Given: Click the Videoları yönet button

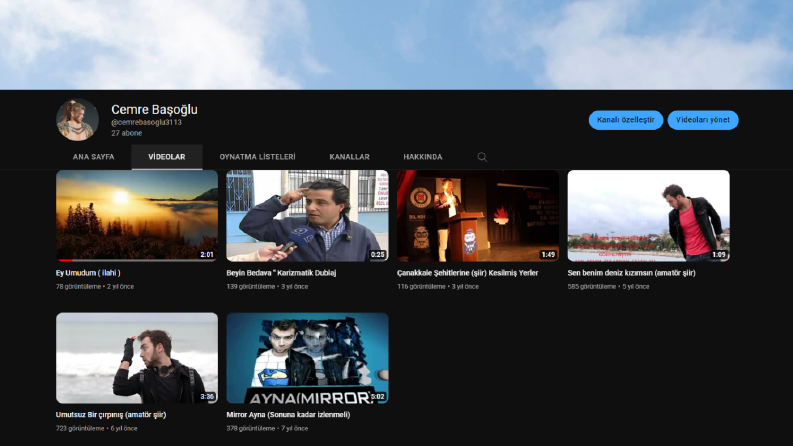Looking at the screenshot, I should (x=703, y=120).
